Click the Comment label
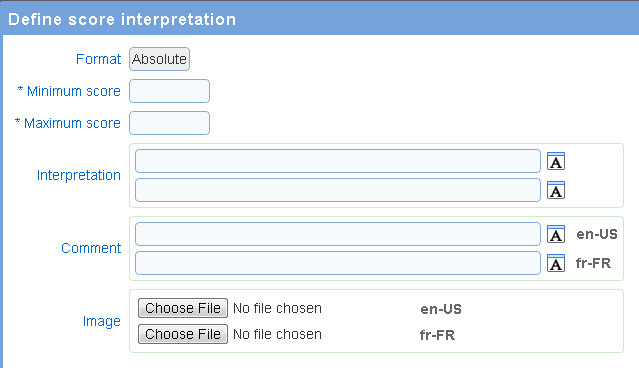This screenshot has width=639, height=368. pyautogui.click(x=91, y=248)
